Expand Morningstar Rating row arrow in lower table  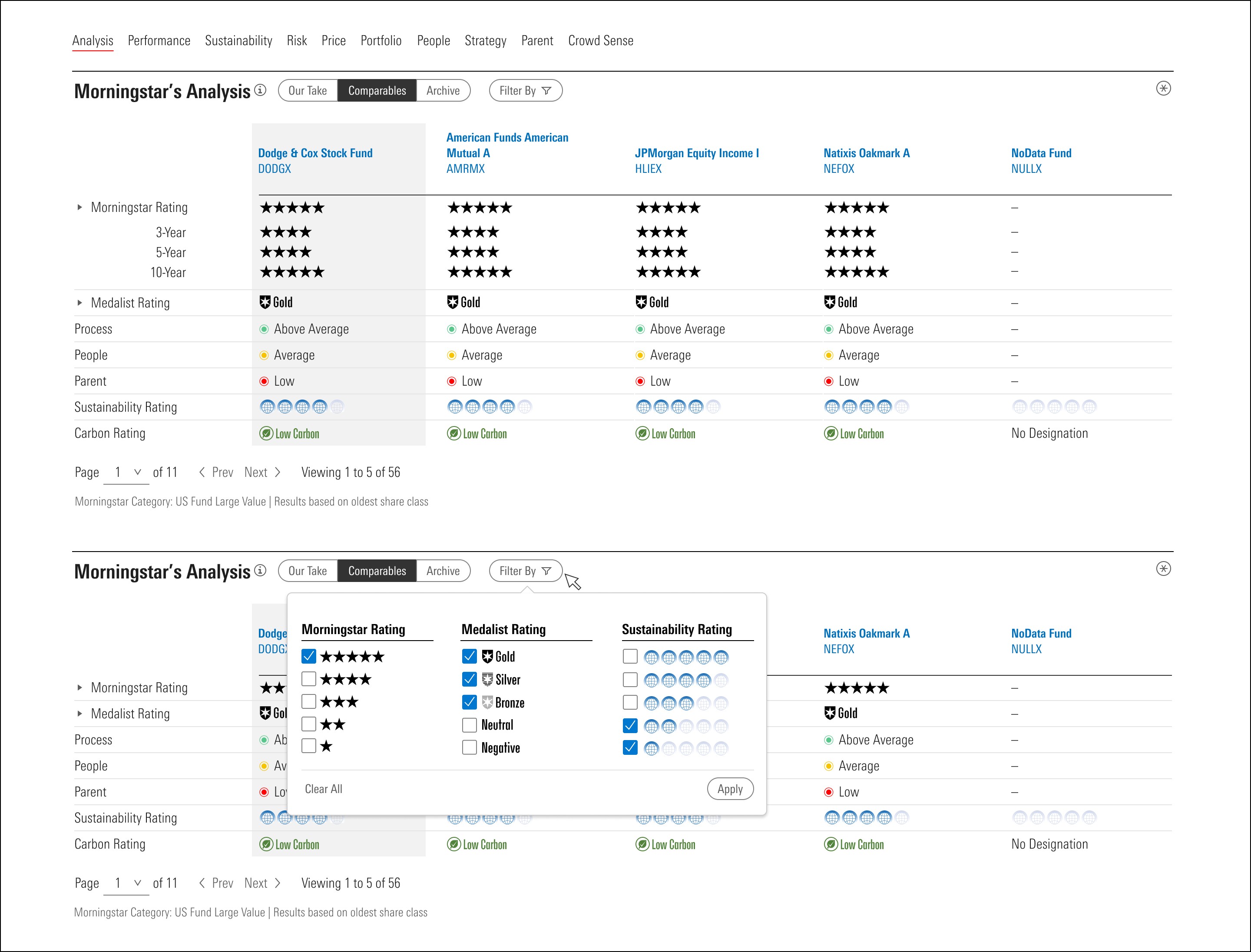[79, 688]
